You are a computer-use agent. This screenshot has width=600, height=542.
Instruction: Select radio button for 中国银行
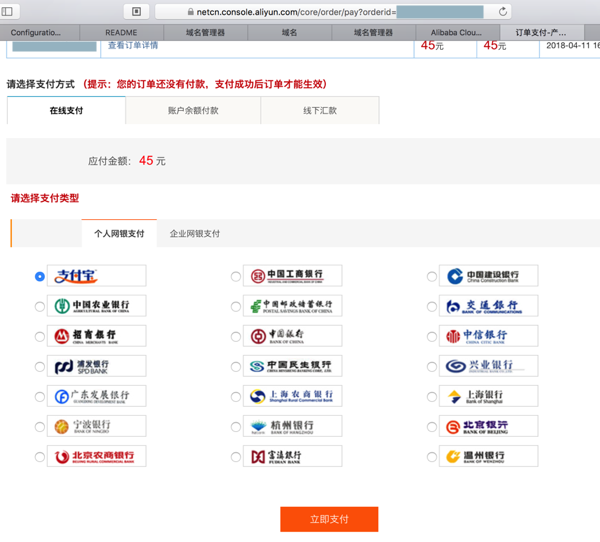tap(236, 336)
